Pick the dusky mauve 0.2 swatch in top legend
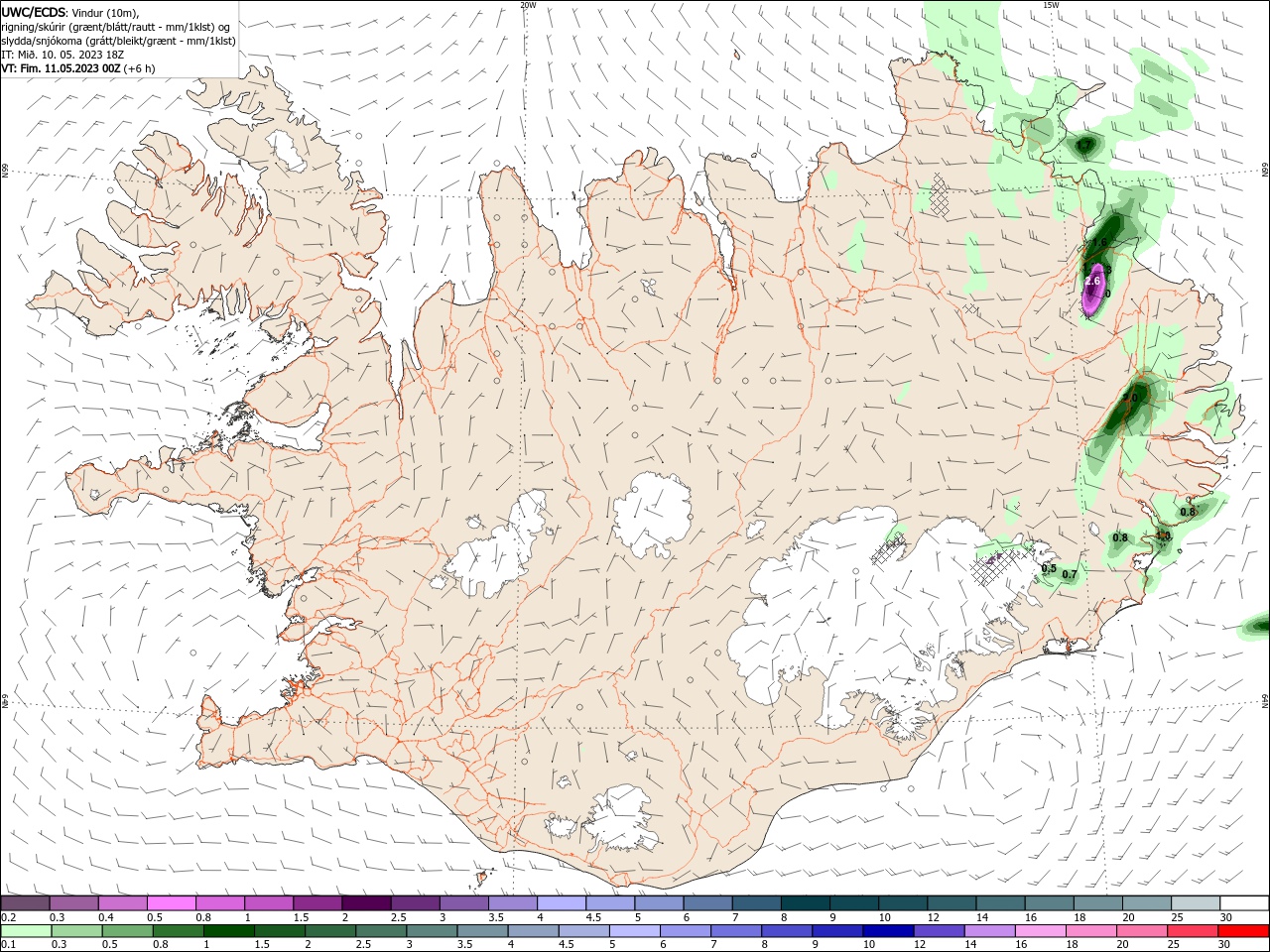 [x=25, y=903]
